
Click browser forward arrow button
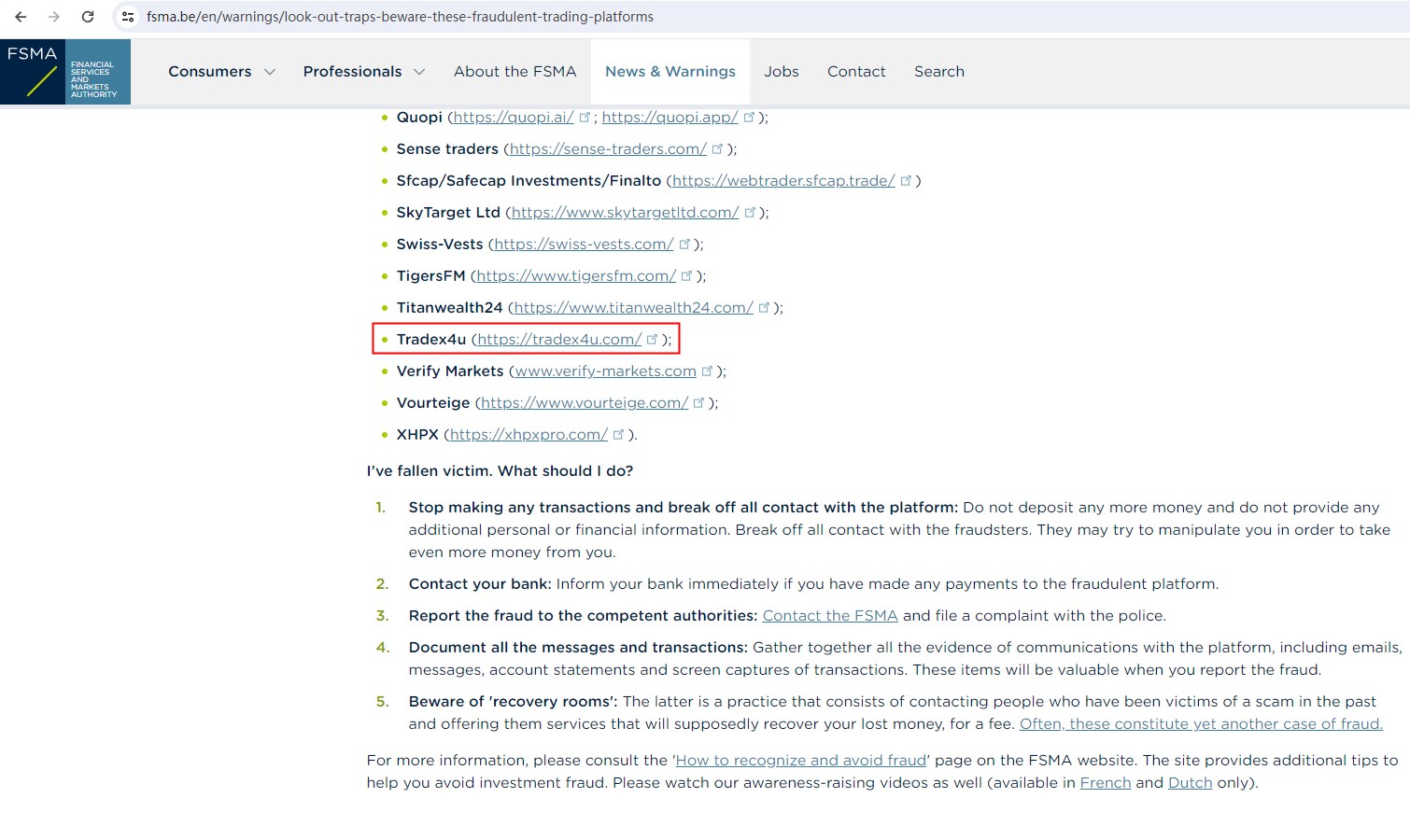54,17
